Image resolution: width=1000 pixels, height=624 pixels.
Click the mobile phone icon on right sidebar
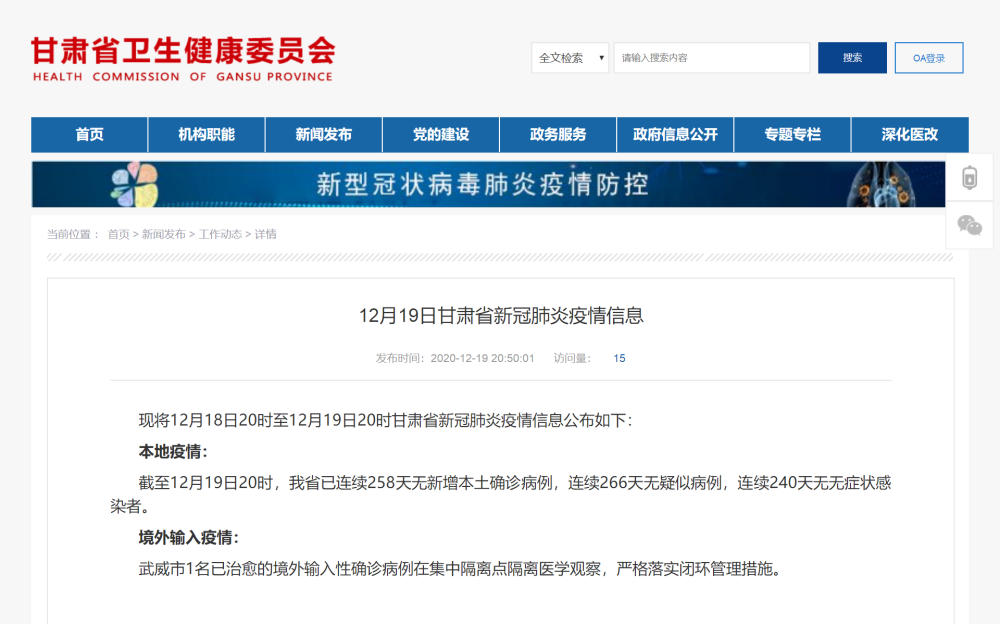[x=968, y=178]
